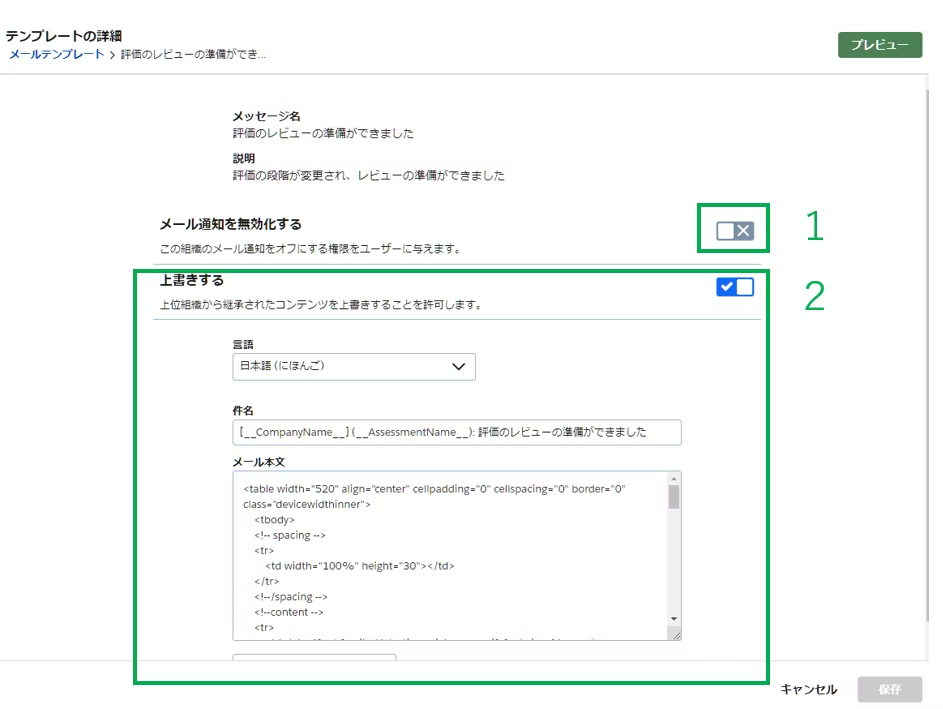Open the 言語 language dropdown

click(x=353, y=366)
